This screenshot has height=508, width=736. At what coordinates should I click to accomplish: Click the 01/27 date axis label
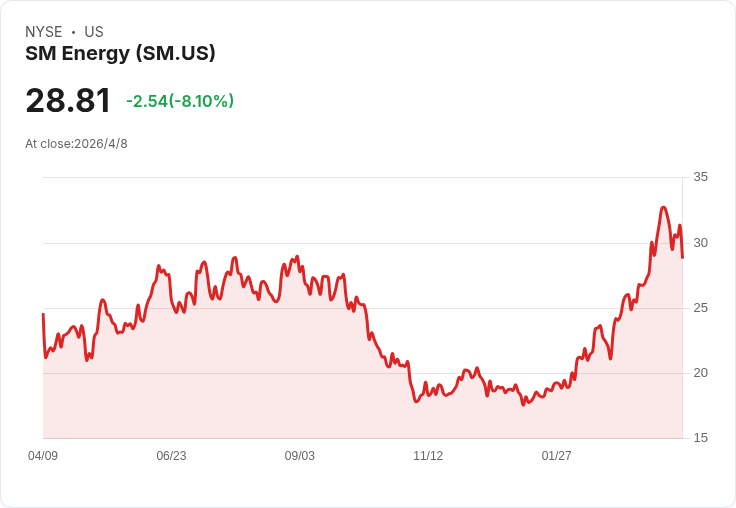[x=556, y=455]
